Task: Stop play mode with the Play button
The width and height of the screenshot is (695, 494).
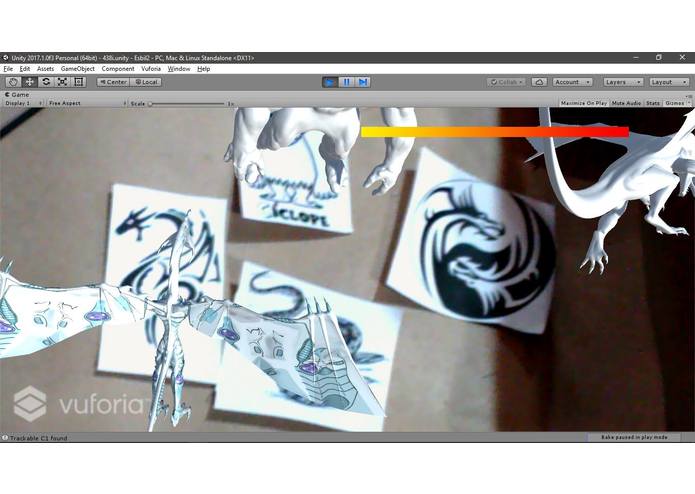Action: click(330, 82)
